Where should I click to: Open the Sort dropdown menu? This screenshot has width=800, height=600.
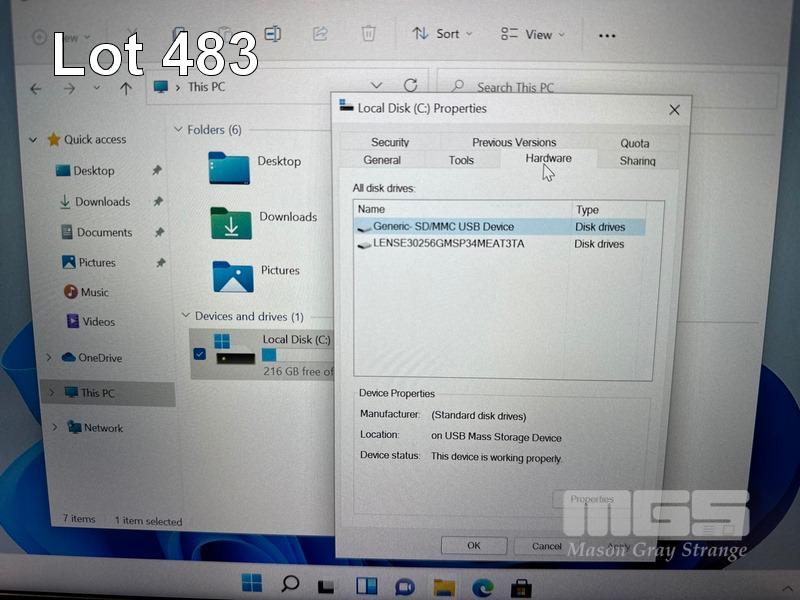pyautogui.click(x=436, y=34)
